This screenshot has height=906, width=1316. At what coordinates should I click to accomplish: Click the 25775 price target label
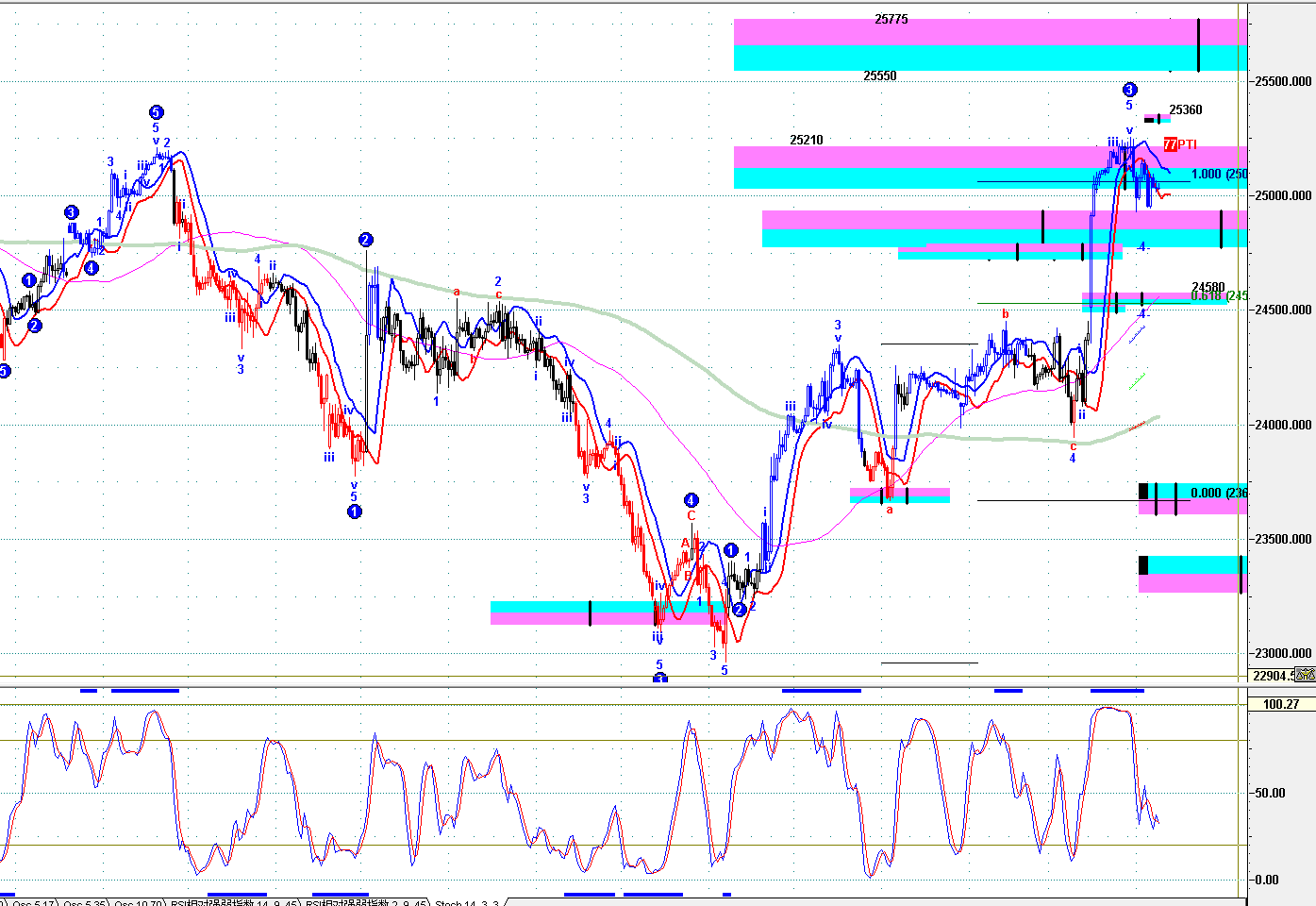click(891, 19)
